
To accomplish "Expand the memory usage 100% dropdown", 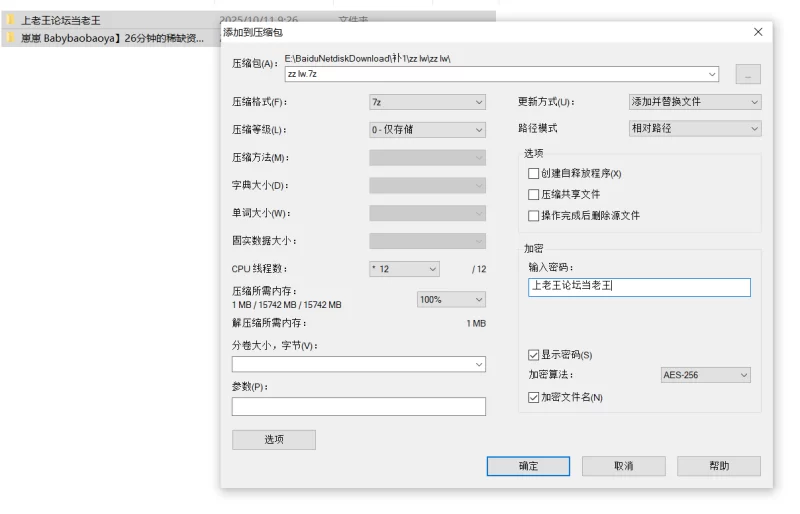I will [x=451, y=299].
